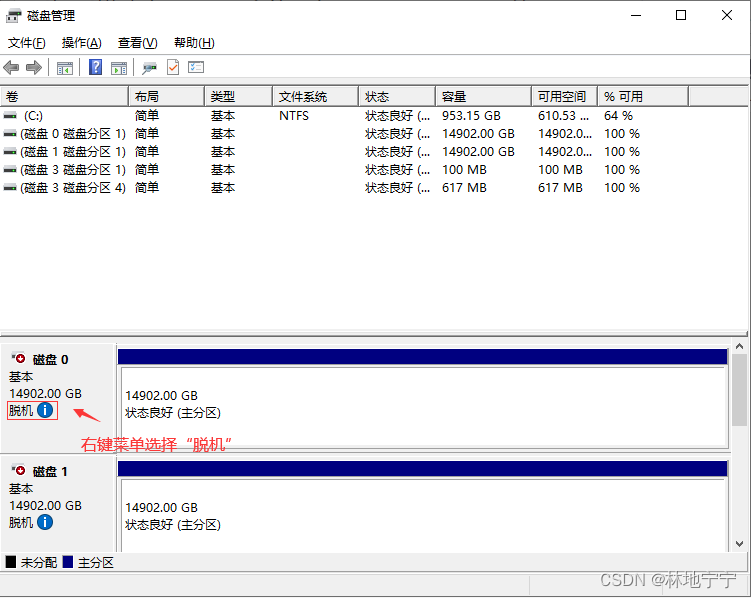Viewport: 751px width, 598px height.
Task: Click the blue info icon under 磁盘 0
Action: [x=45, y=410]
